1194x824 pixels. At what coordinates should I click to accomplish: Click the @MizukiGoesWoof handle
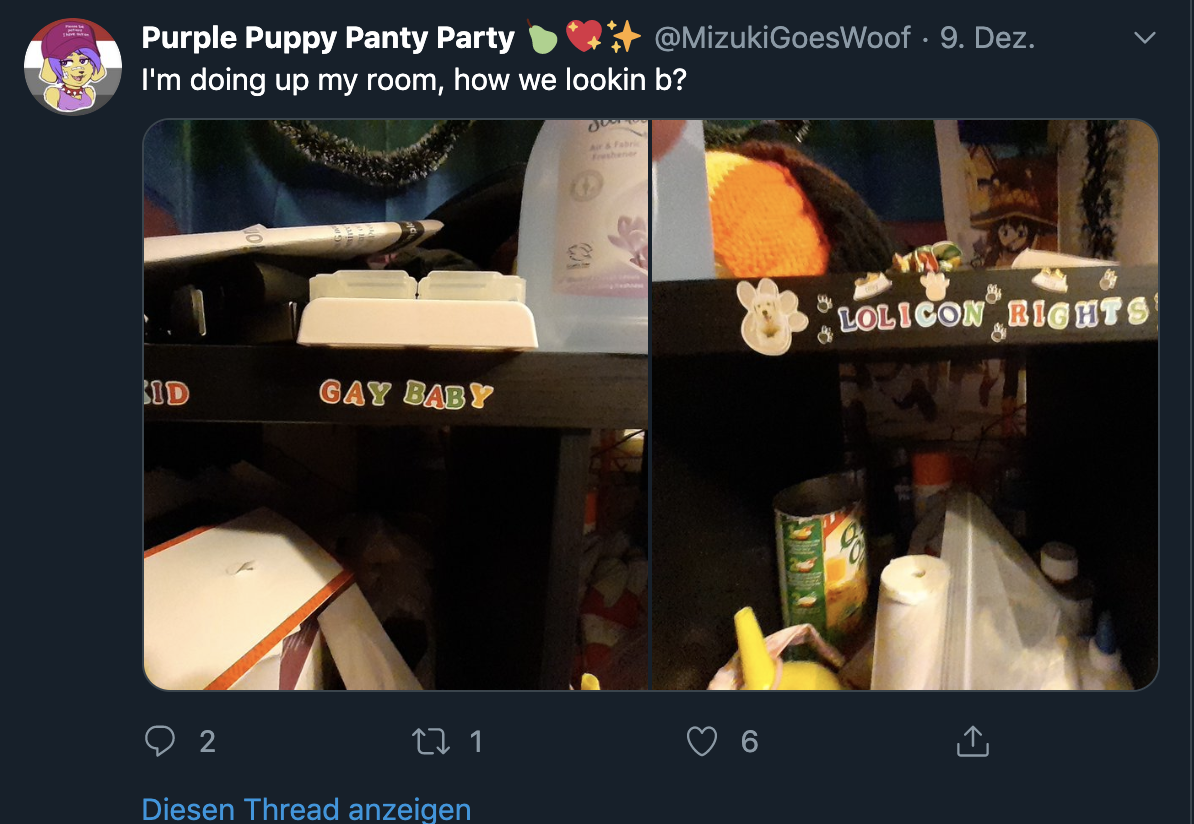pos(782,37)
